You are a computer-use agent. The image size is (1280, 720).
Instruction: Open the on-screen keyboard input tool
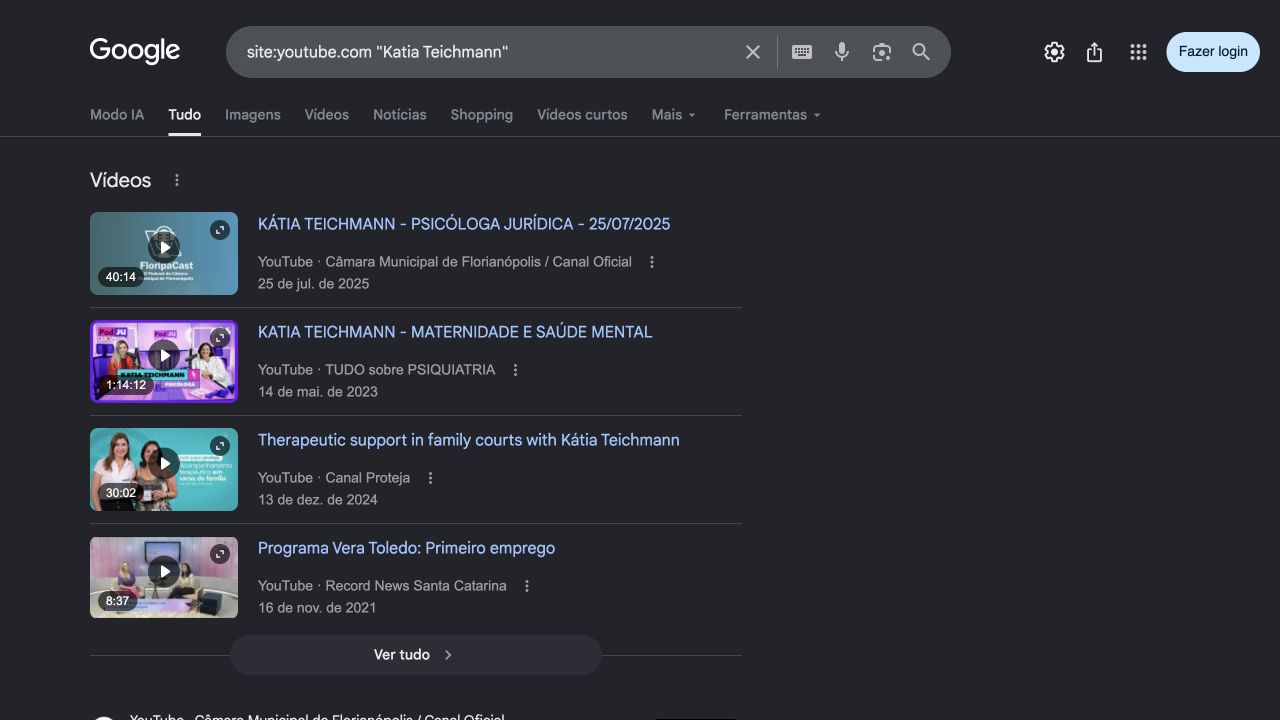(802, 52)
